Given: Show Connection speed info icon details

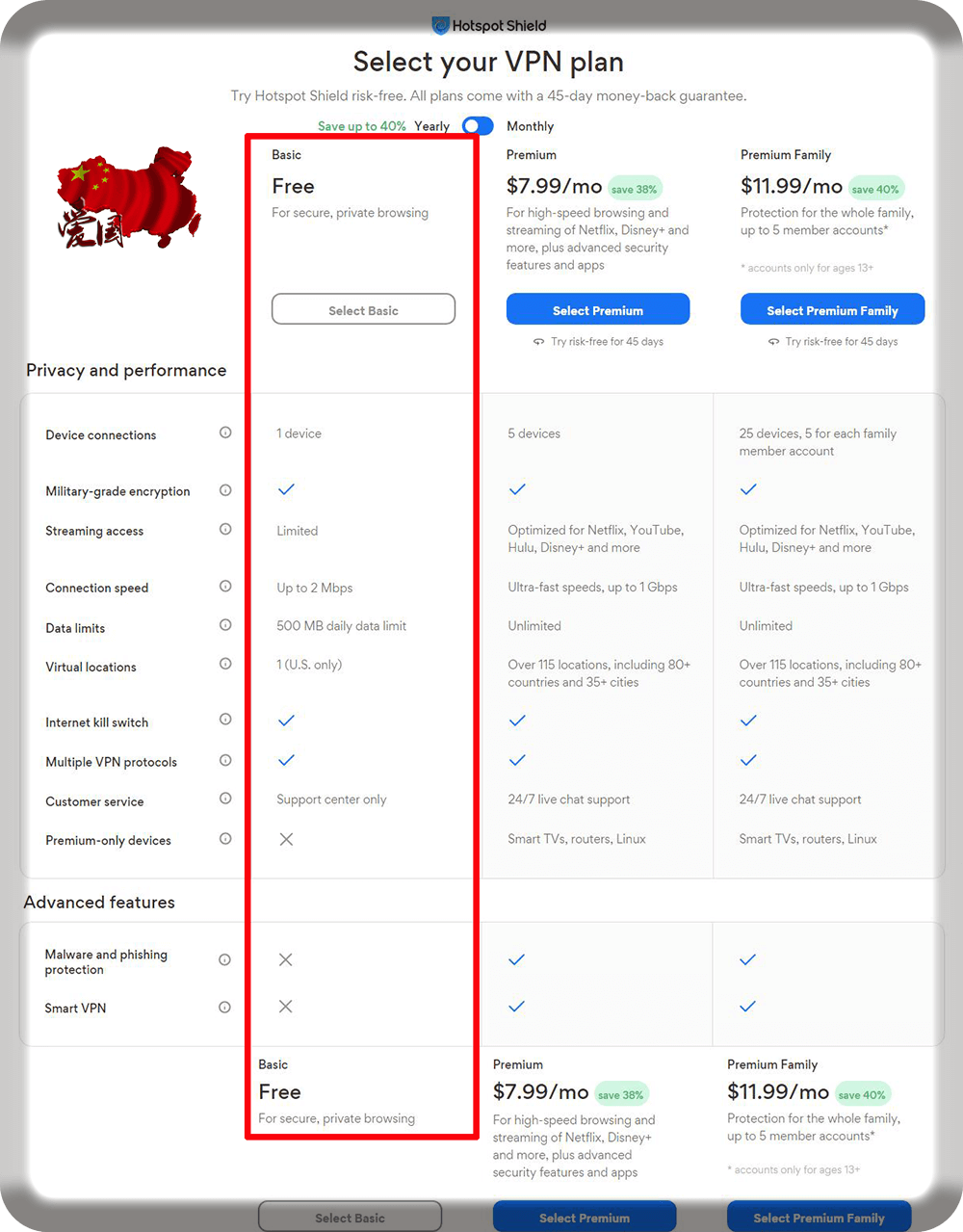Looking at the screenshot, I should pyautogui.click(x=225, y=586).
